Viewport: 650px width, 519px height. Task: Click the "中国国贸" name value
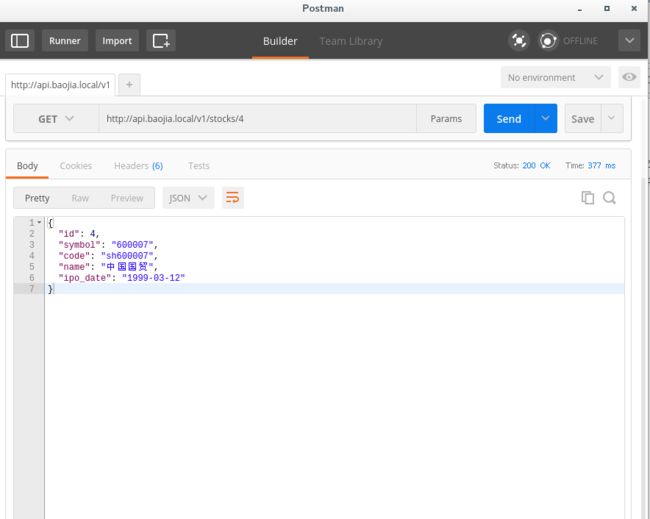(127, 267)
